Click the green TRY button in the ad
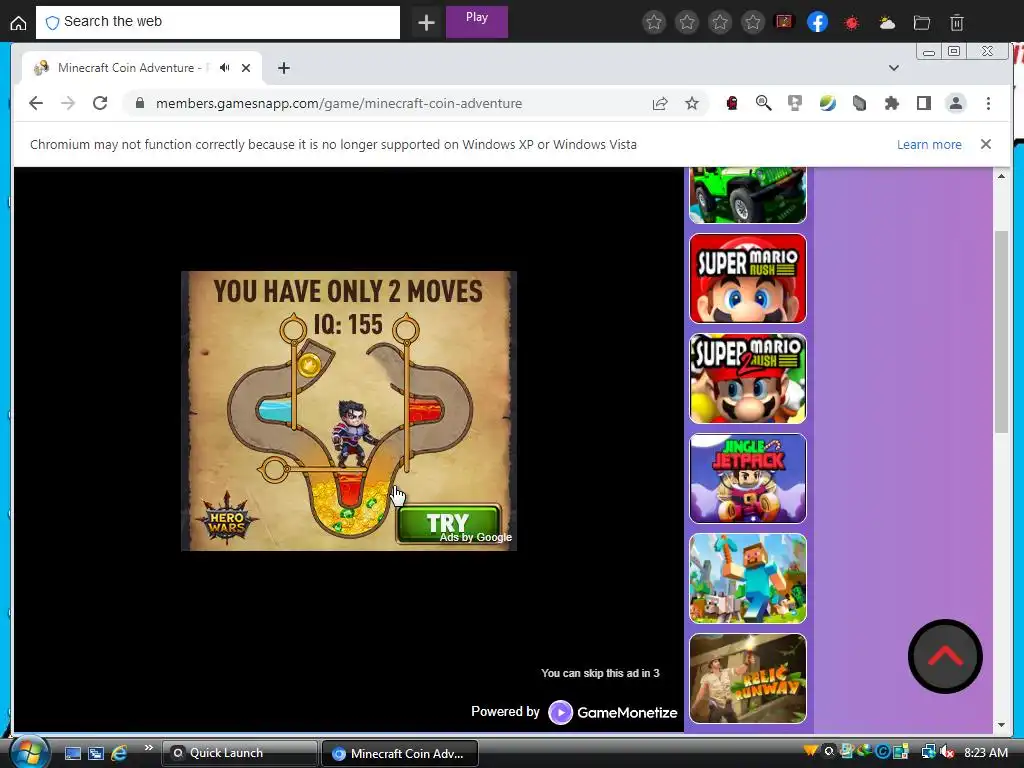Viewport: 1024px width, 768px height. (x=449, y=523)
